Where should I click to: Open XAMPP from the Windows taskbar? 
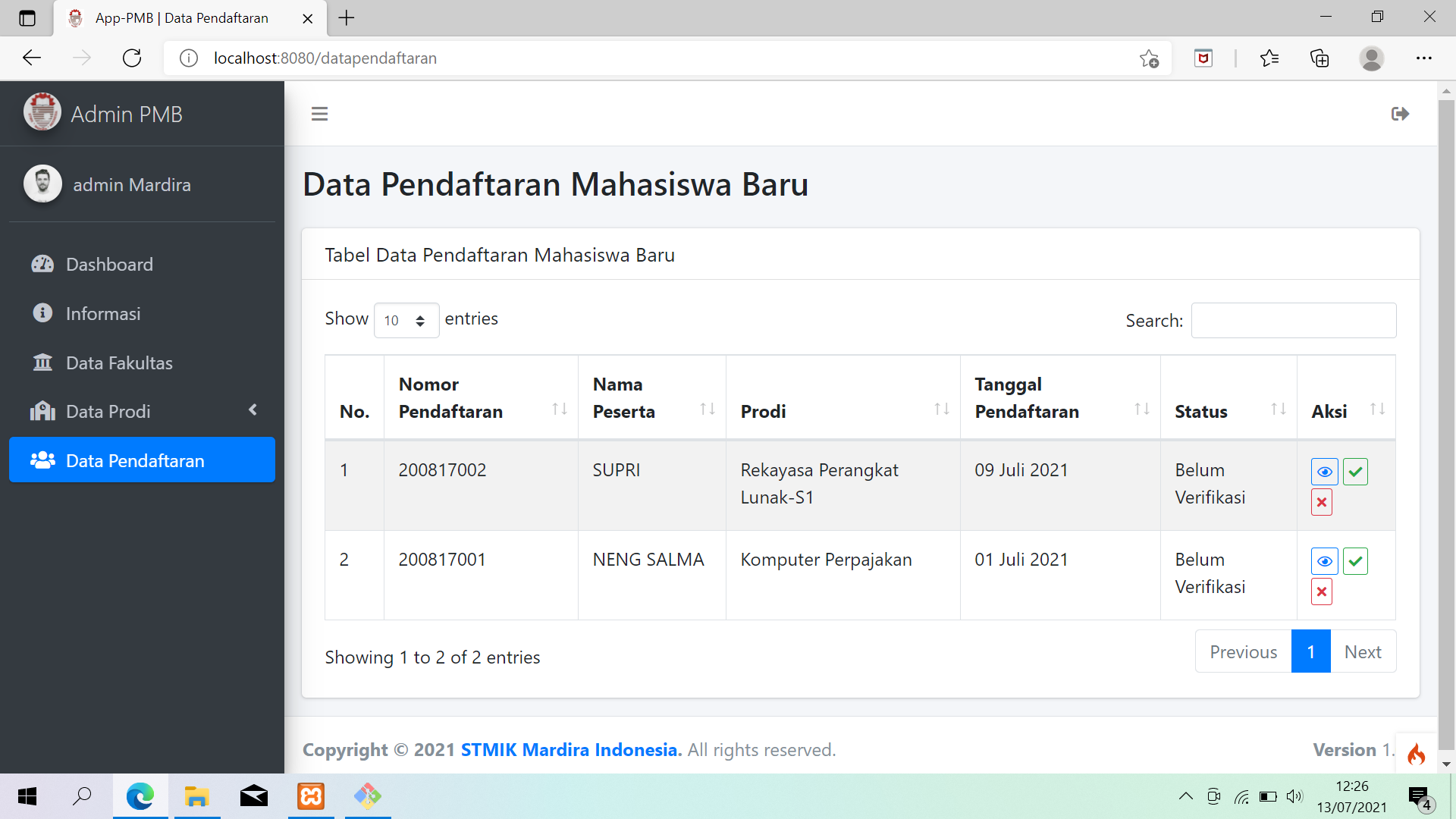311,796
